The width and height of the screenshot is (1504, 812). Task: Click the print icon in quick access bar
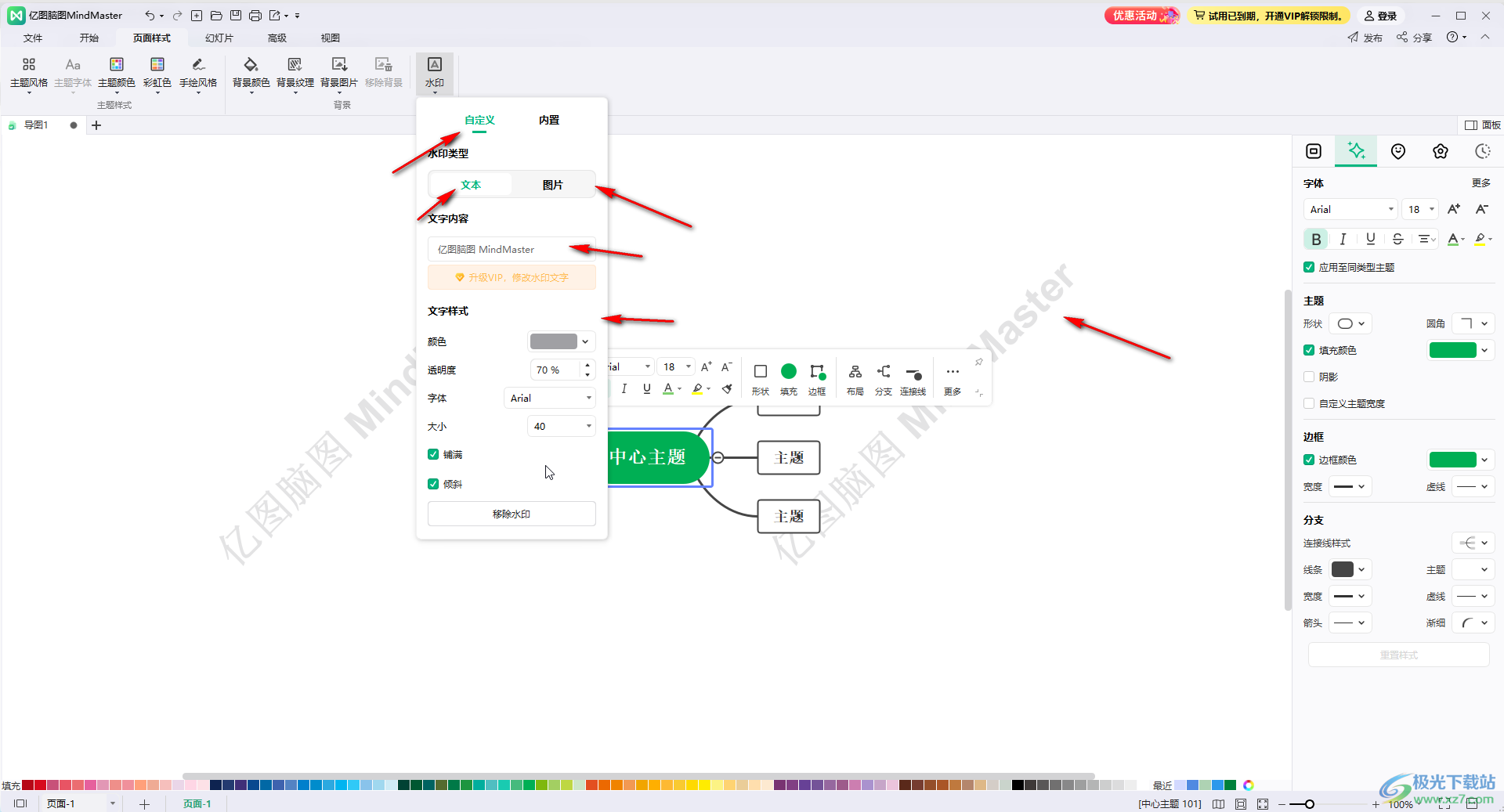pos(255,16)
